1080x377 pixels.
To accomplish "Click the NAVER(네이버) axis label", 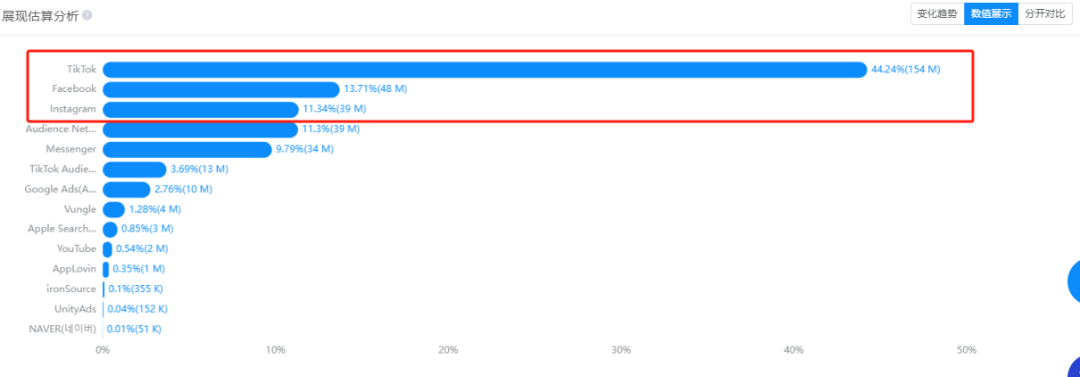I will pos(61,329).
